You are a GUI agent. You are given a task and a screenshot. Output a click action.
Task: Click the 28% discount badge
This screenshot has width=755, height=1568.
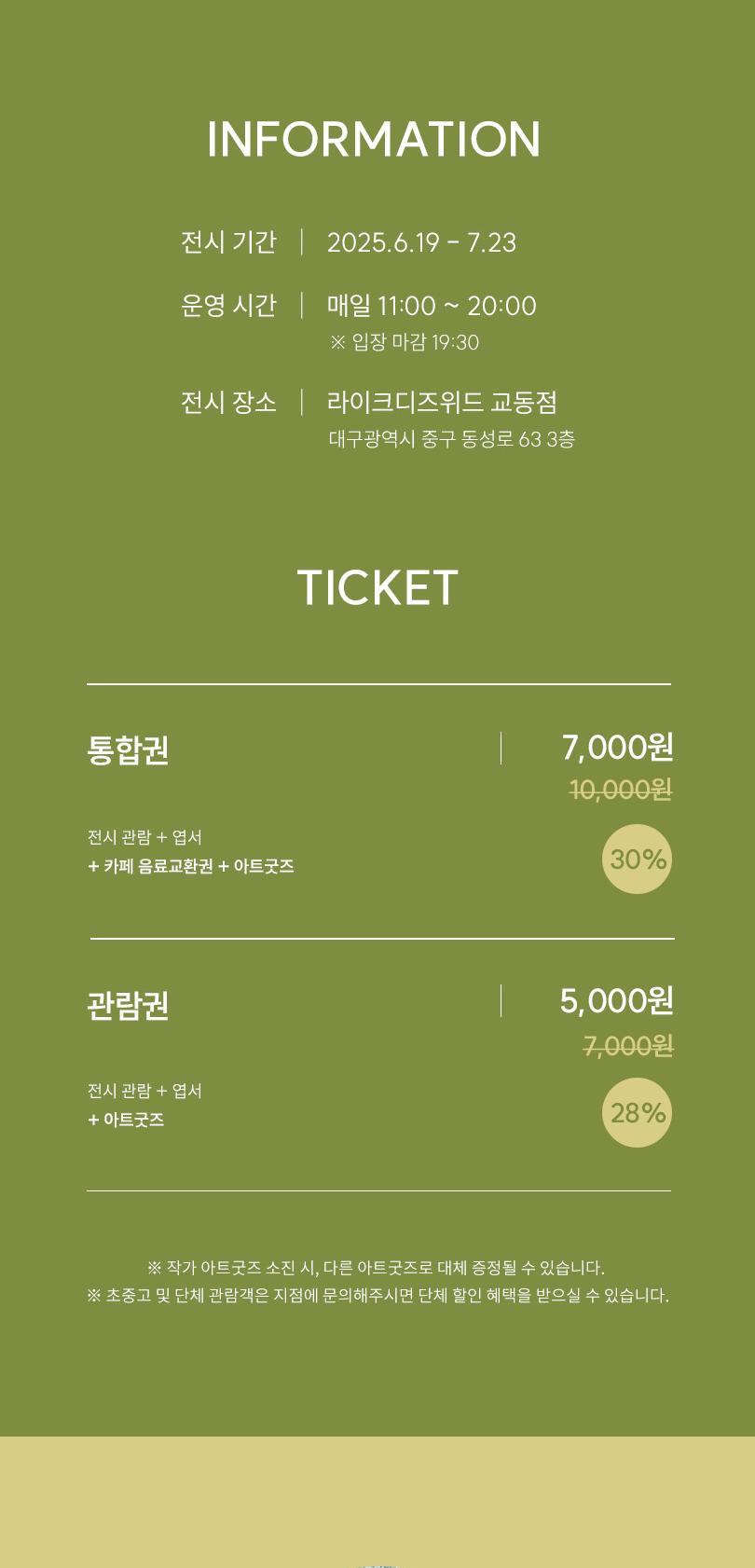tap(637, 1113)
